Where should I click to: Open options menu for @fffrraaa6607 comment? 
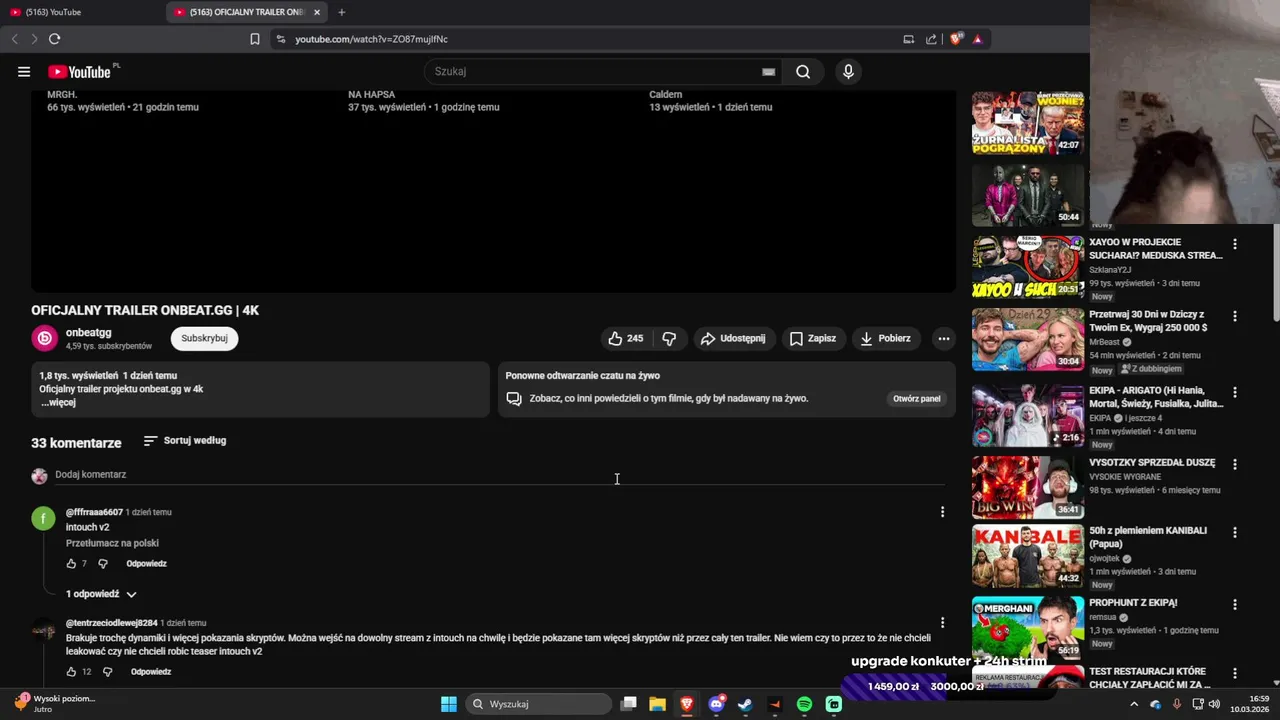click(942, 512)
